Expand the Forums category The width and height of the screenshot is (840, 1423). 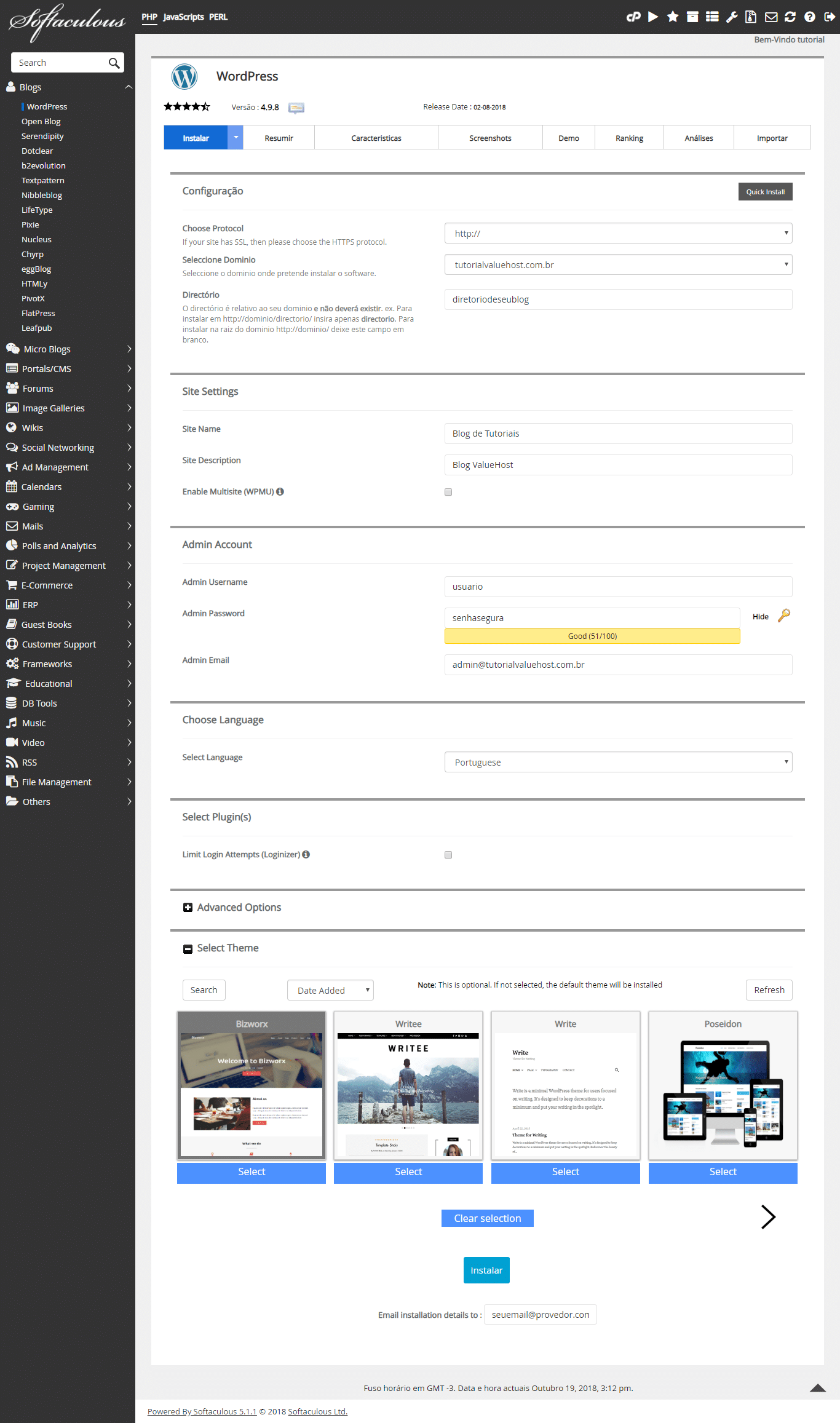pos(68,388)
